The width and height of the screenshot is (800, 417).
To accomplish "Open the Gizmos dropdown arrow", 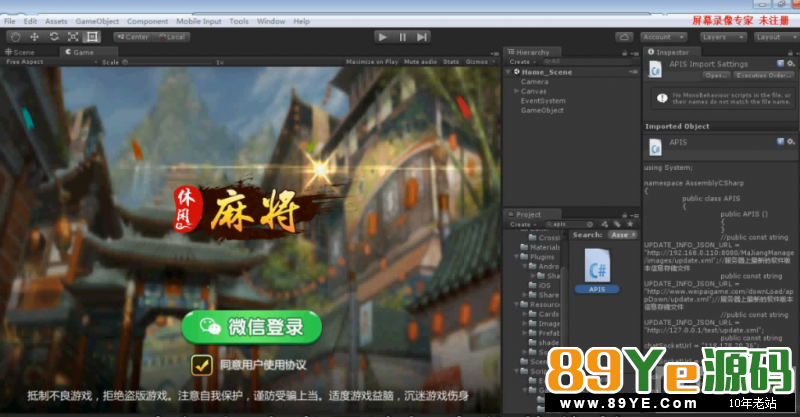I will tap(493, 62).
